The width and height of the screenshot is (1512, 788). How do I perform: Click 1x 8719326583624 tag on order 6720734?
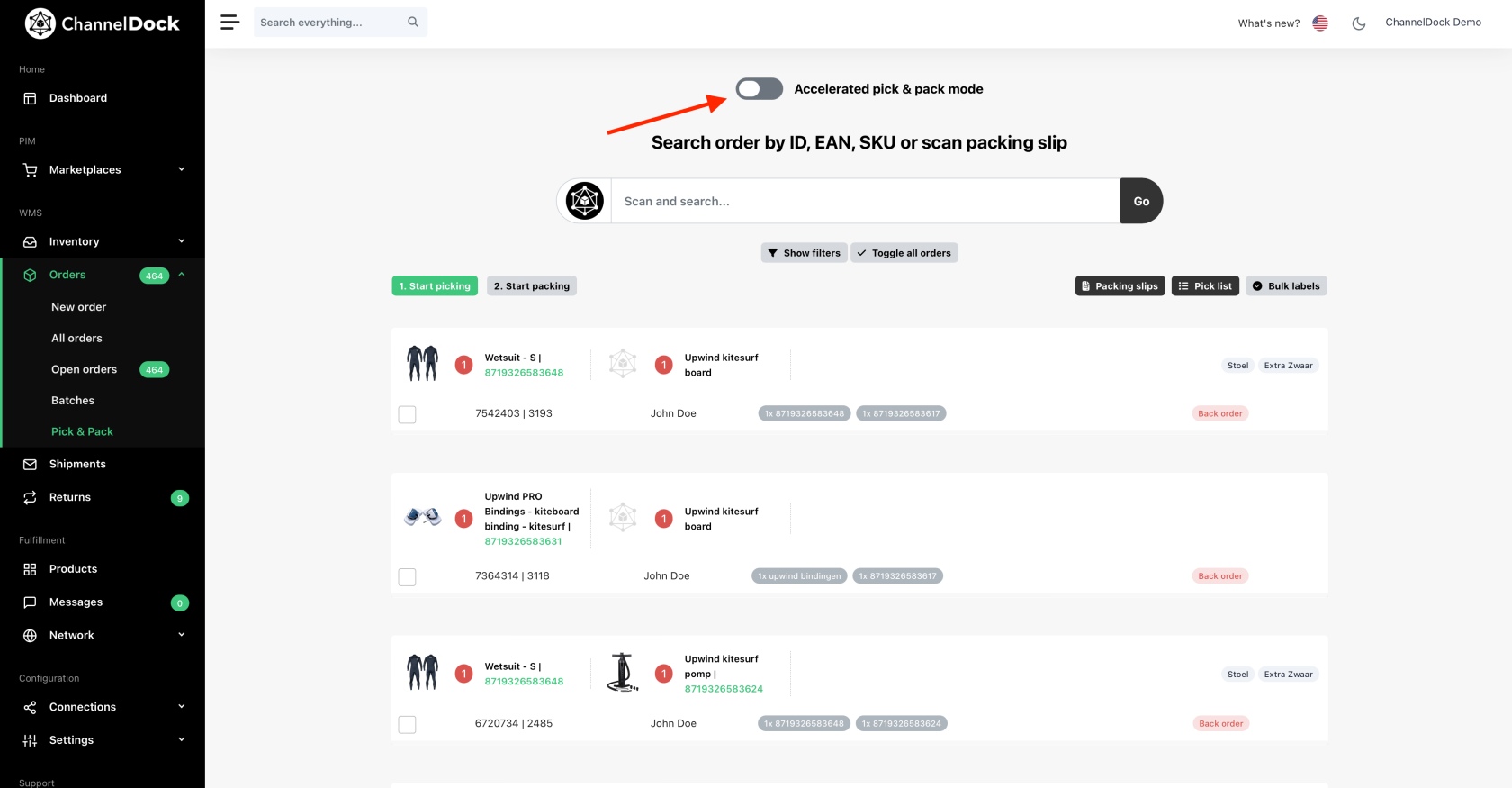[901, 724]
